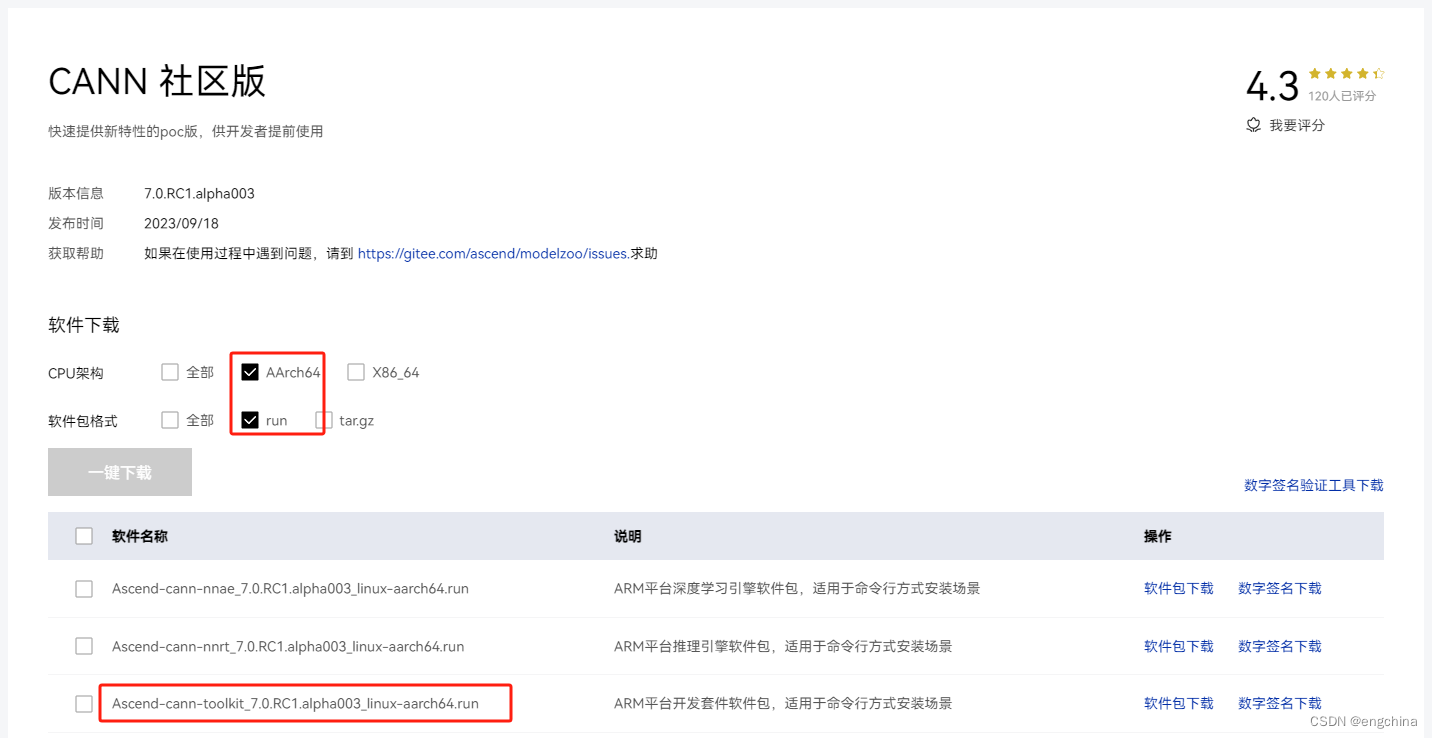Click the 软件名称 column header
1432x738 pixels.
pyautogui.click(x=140, y=536)
